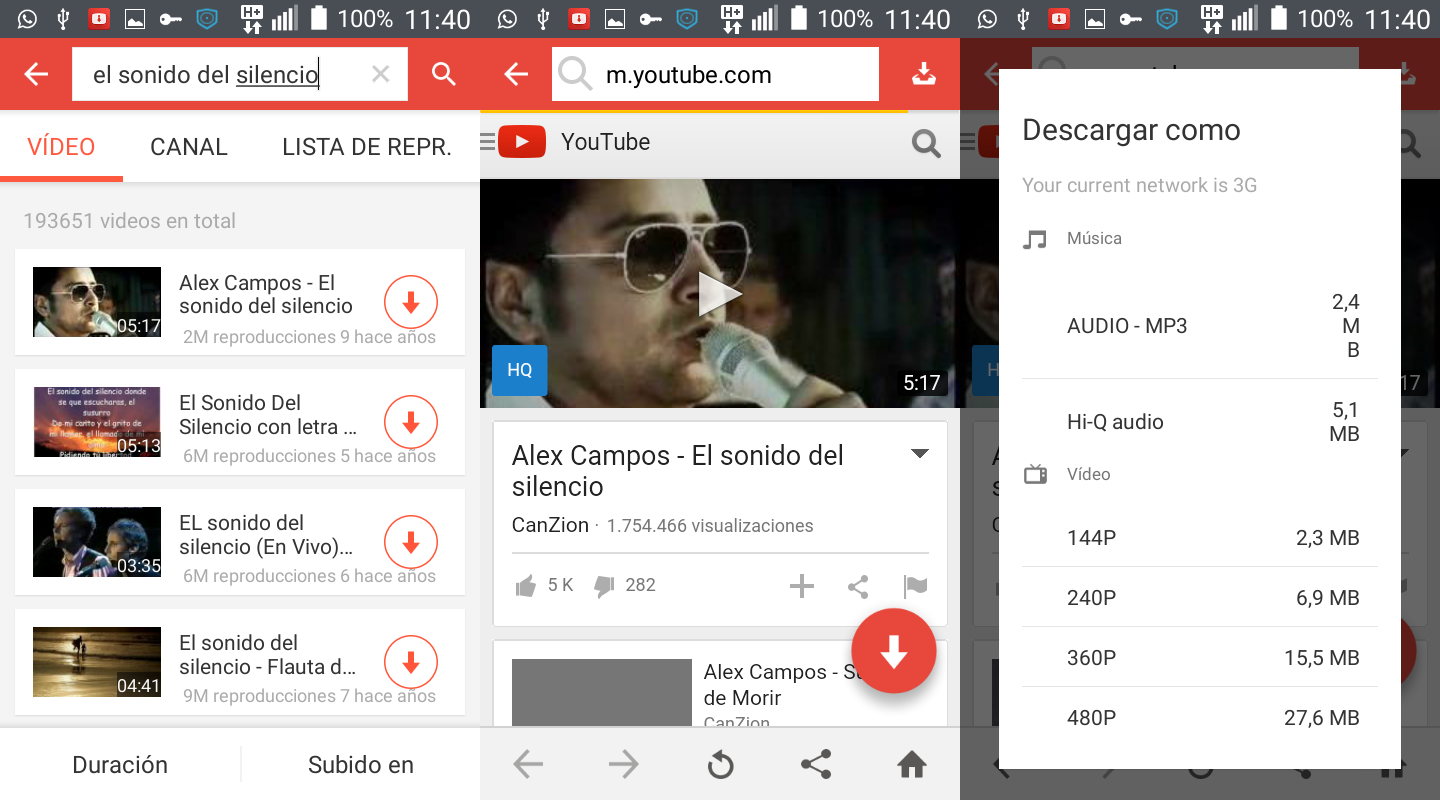This screenshot has width=1440, height=800.
Task: Tap the download icon beside the m.youtube.com address bar
Action: pyautogui.click(x=924, y=74)
